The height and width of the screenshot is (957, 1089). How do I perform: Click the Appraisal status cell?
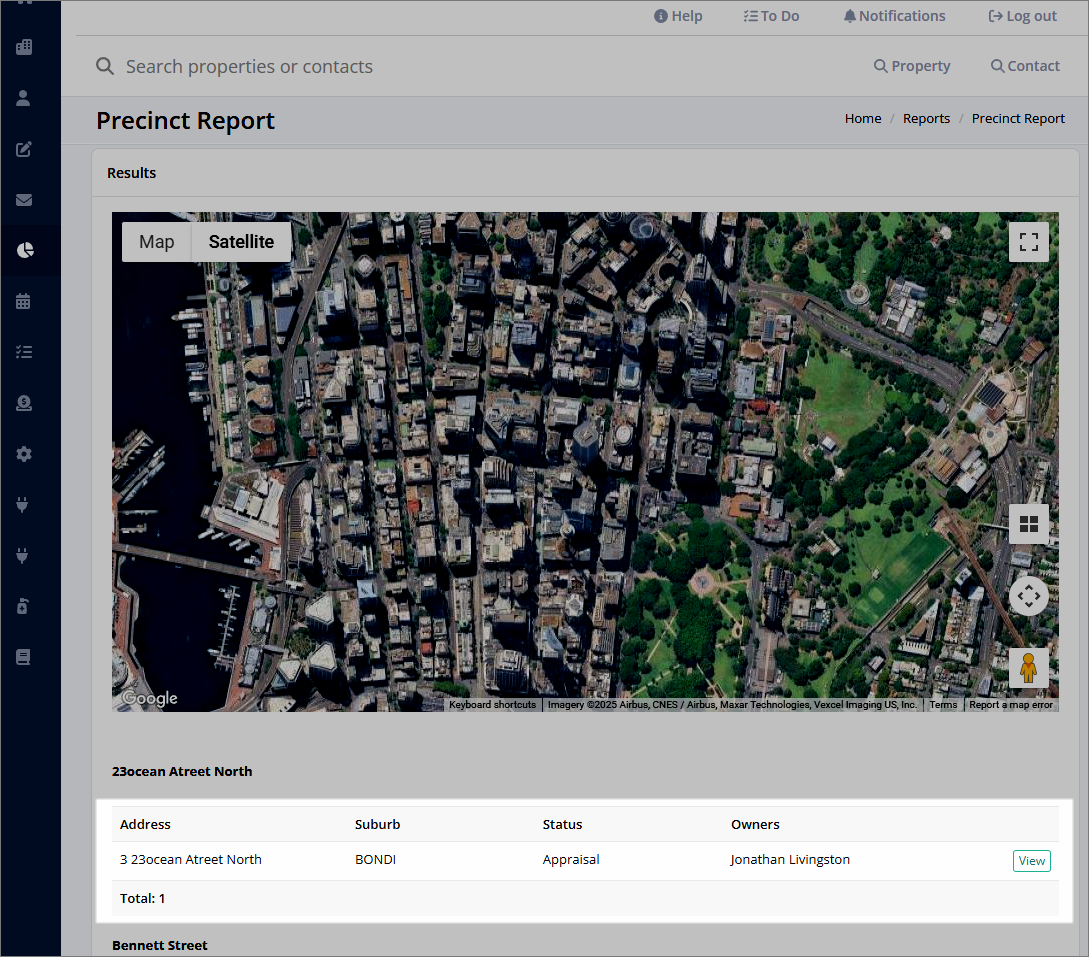click(571, 860)
